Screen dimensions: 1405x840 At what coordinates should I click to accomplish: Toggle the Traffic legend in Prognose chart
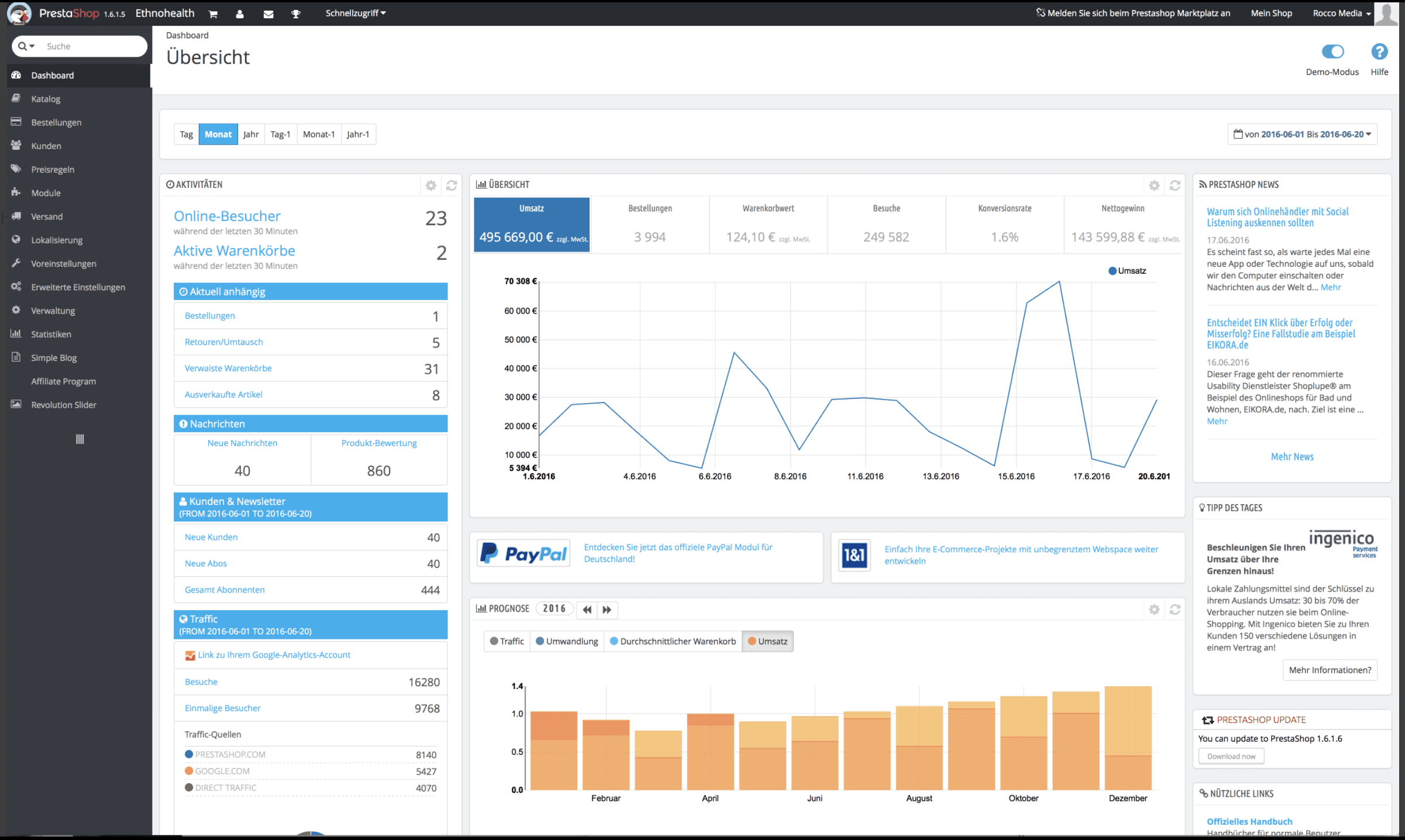[x=506, y=641]
